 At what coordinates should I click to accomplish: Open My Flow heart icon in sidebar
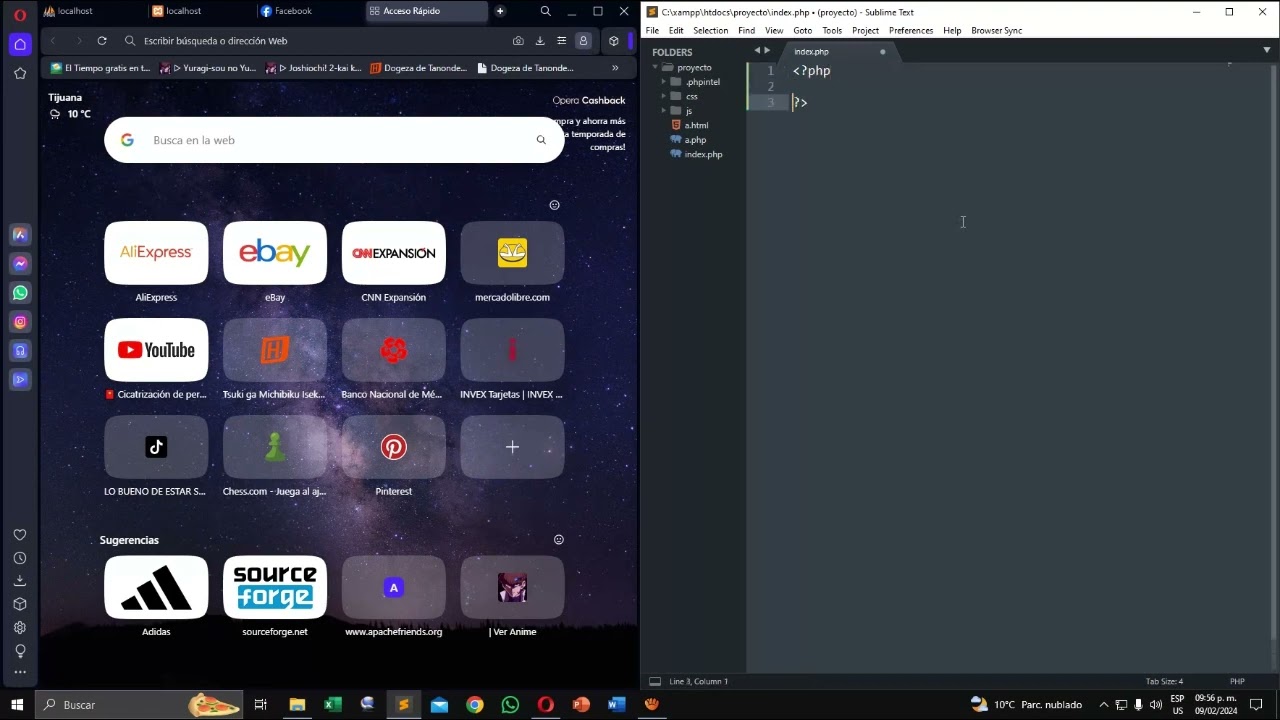tap(20, 535)
